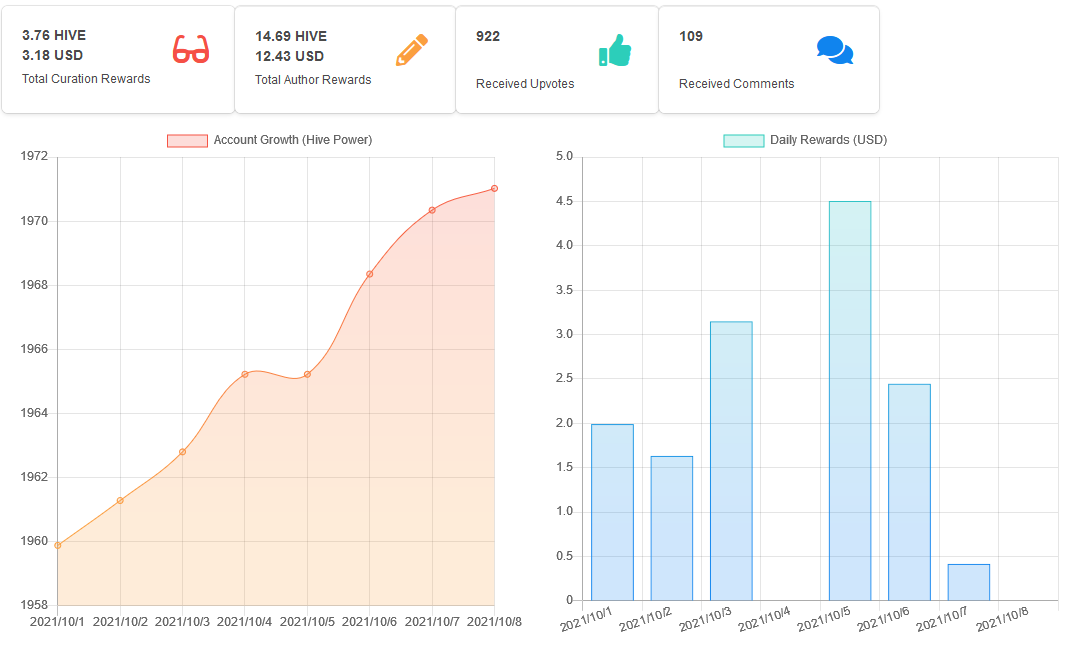This screenshot has height=659, width=1072.
Task: Click the 2021/10/3 daily rewards bar
Action: pyautogui.click(x=732, y=461)
